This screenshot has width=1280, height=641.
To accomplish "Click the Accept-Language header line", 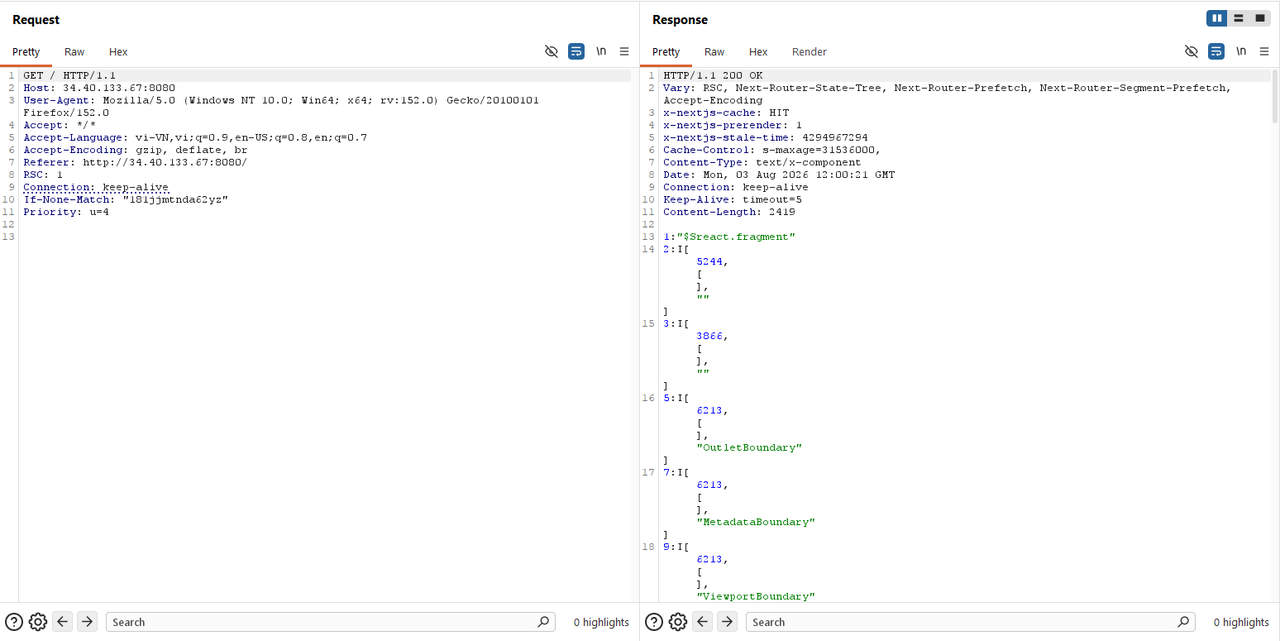I will coord(195,137).
